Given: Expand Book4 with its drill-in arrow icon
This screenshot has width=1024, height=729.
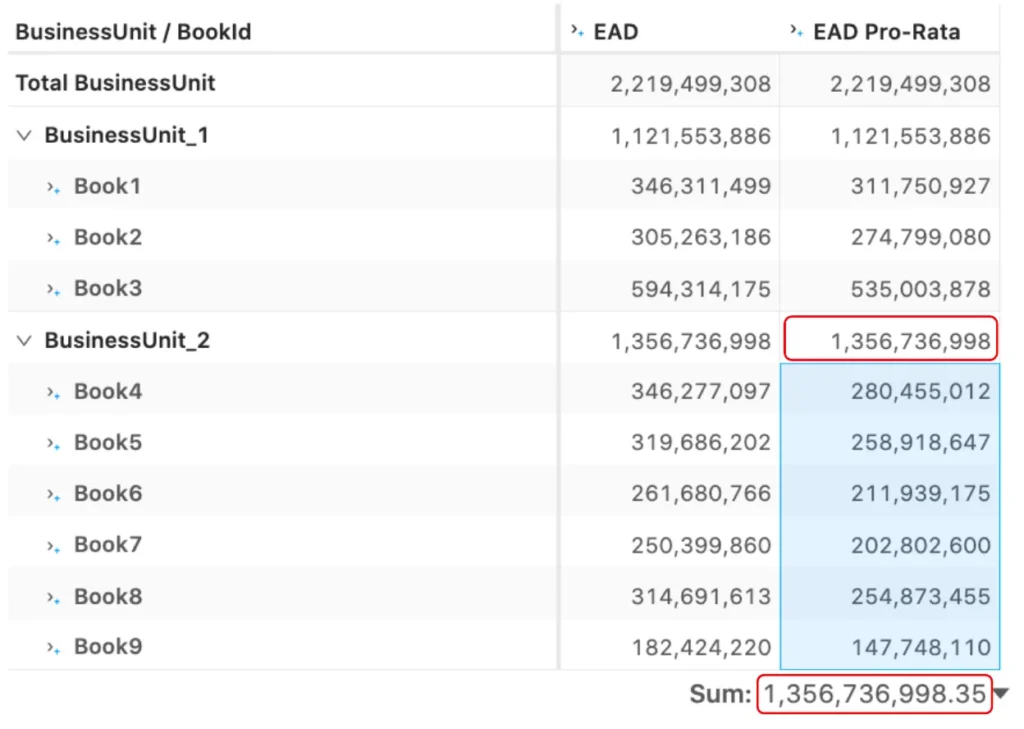Looking at the screenshot, I should pos(54,393).
